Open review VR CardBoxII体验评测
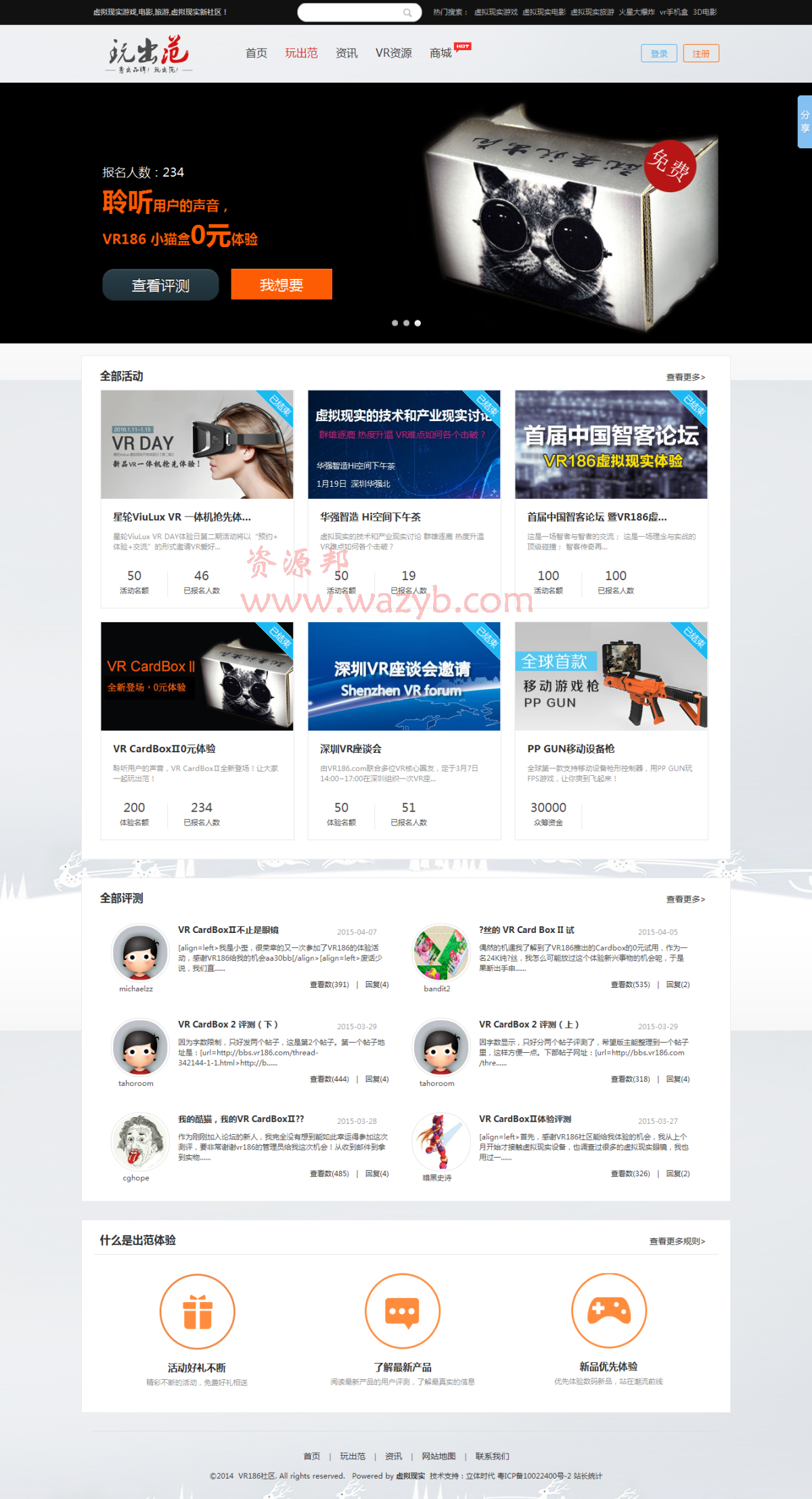This screenshot has width=812, height=1499. 525,1119
